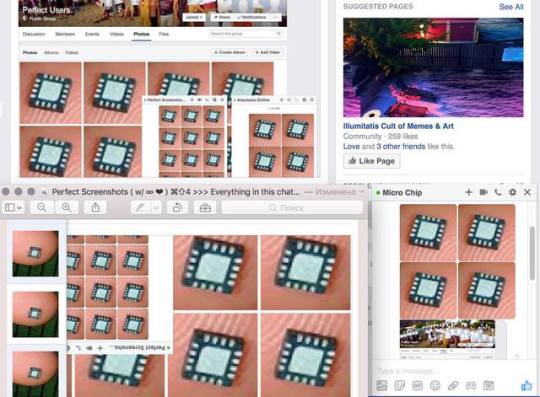Zoom out in the Preview toolbar
The height and width of the screenshot is (397, 540).
[42, 208]
